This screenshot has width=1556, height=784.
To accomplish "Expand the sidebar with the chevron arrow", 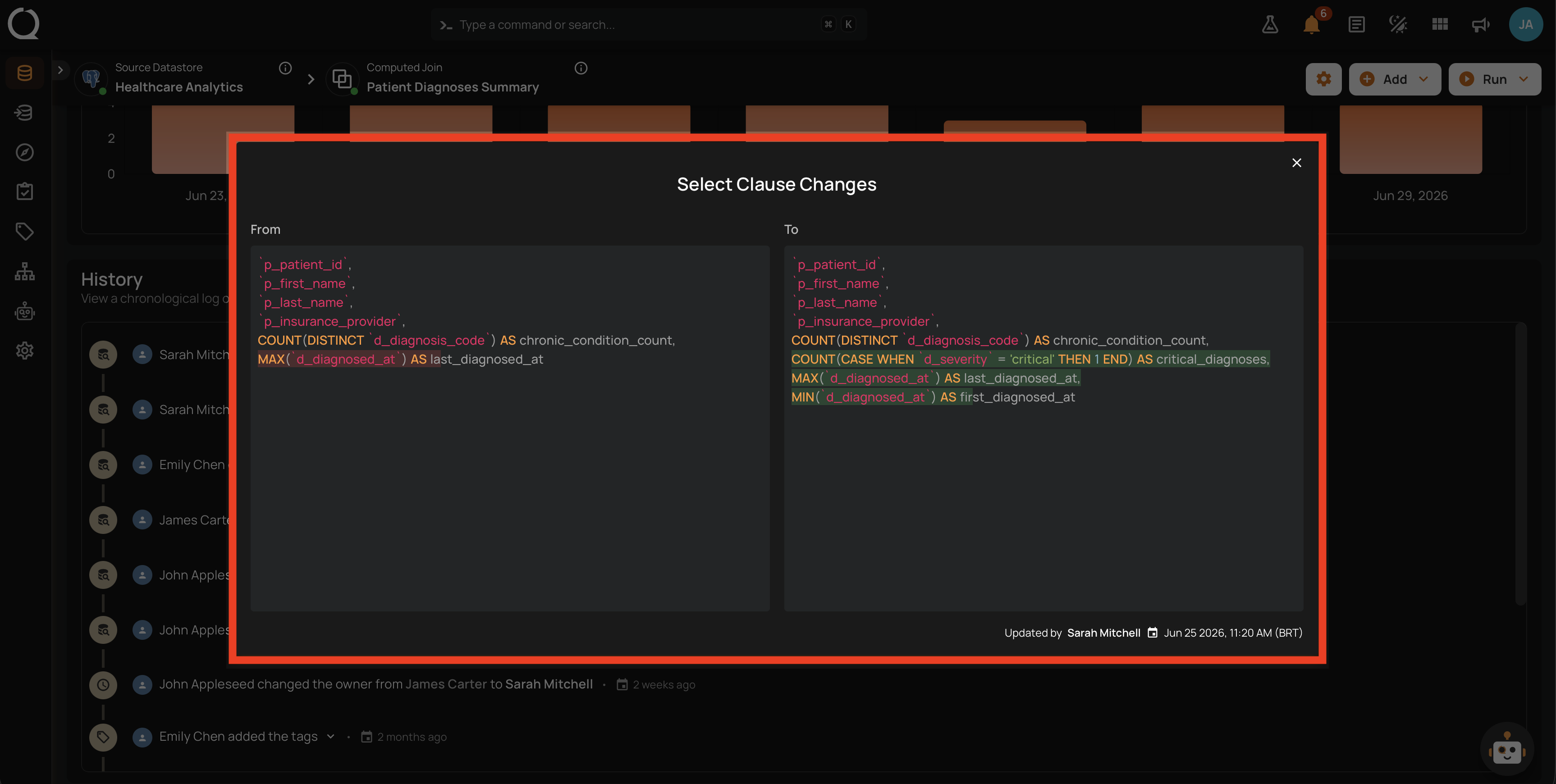I will point(60,70).
